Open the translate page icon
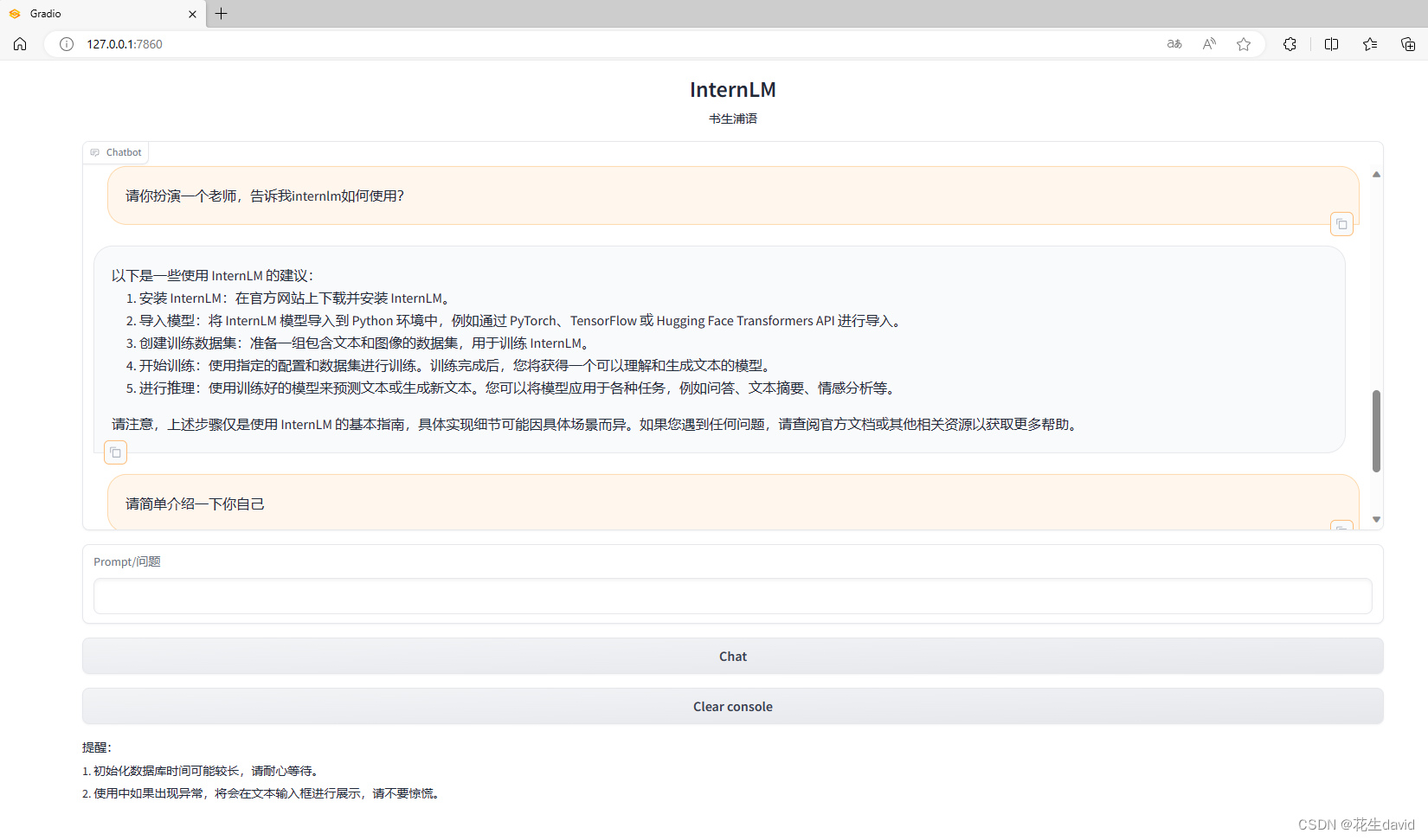The height and width of the screenshot is (840, 1428). pos(1174,44)
